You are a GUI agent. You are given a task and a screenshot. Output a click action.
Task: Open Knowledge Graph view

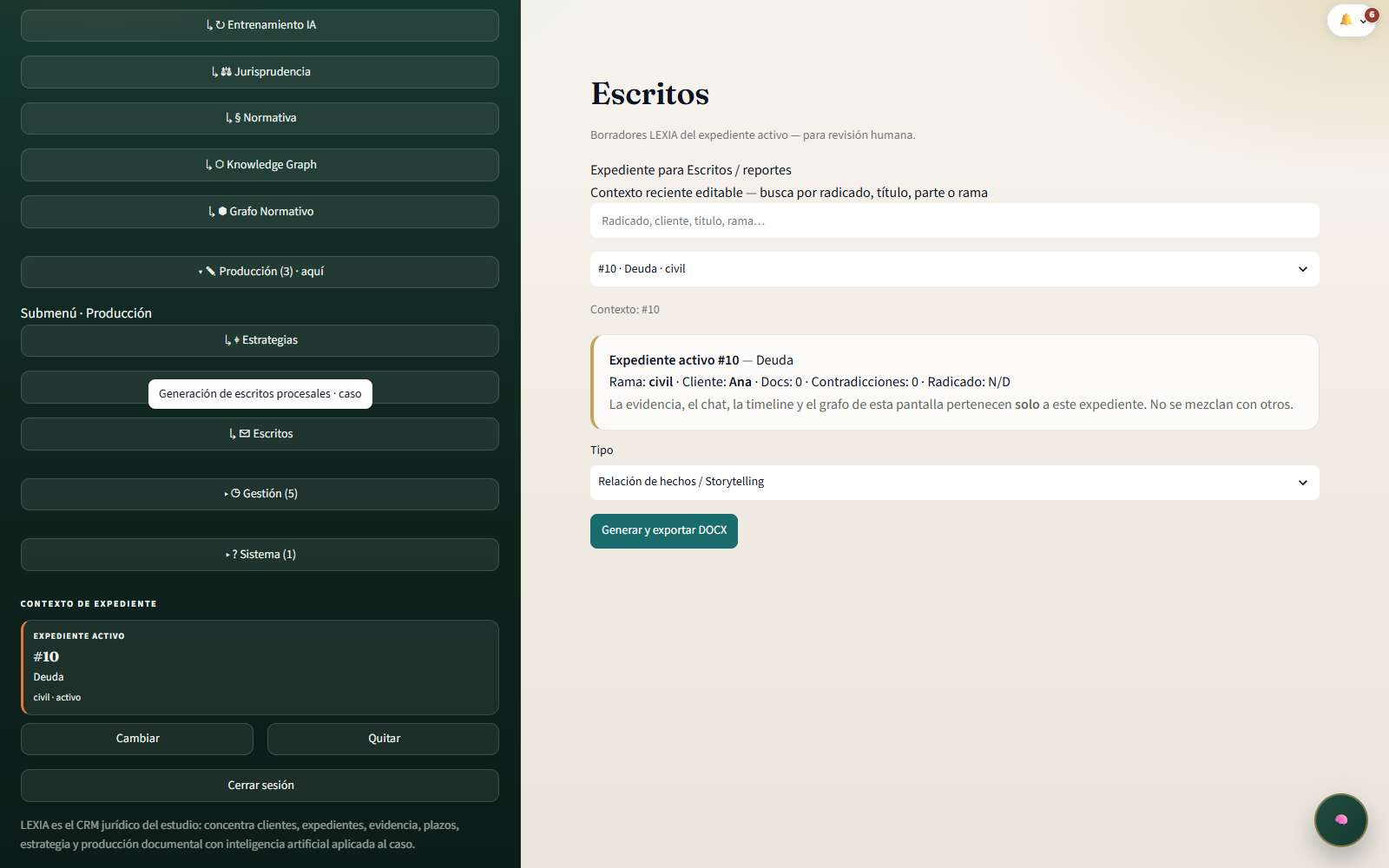(260, 165)
